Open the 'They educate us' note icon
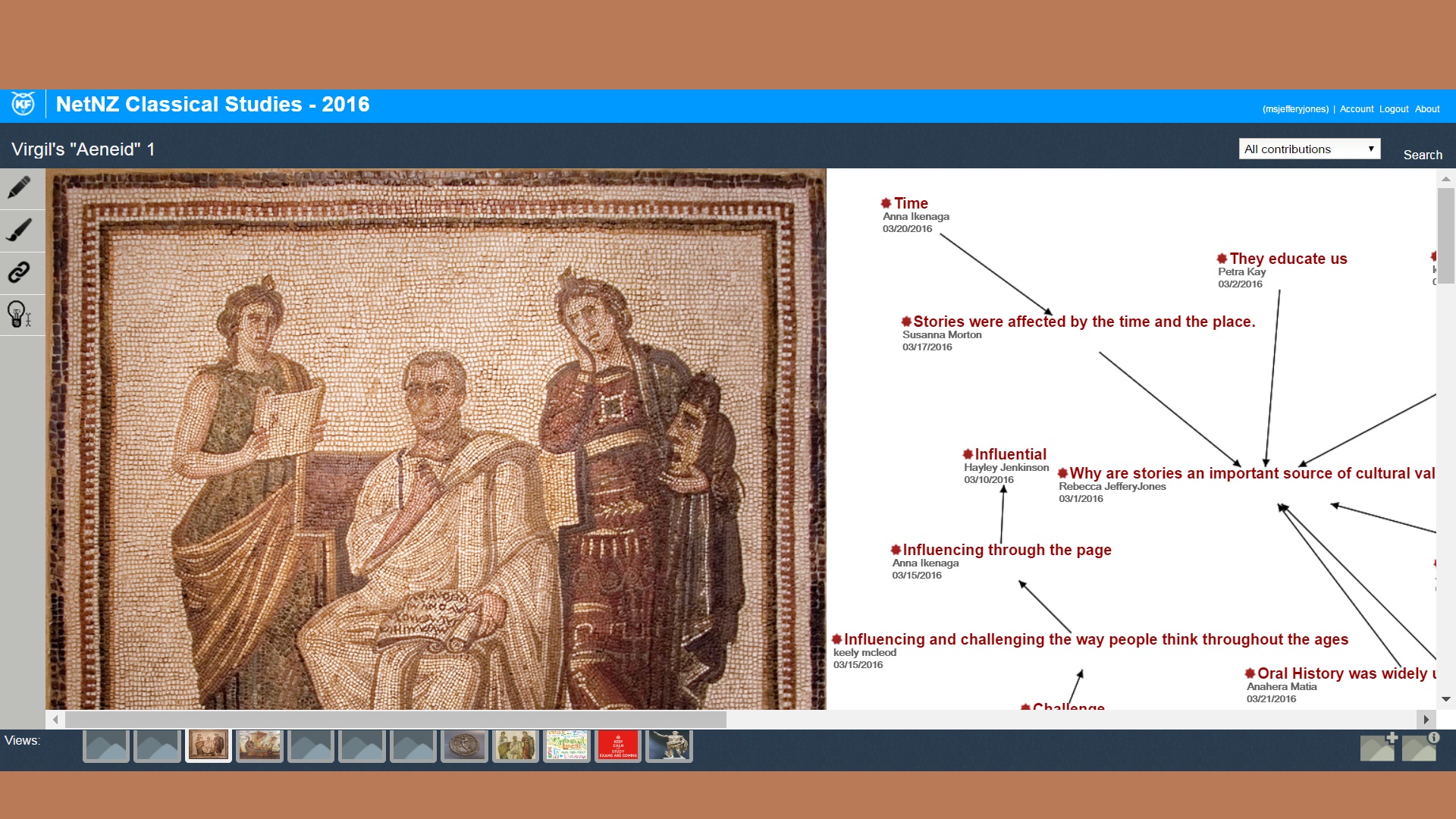 tap(1222, 259)
